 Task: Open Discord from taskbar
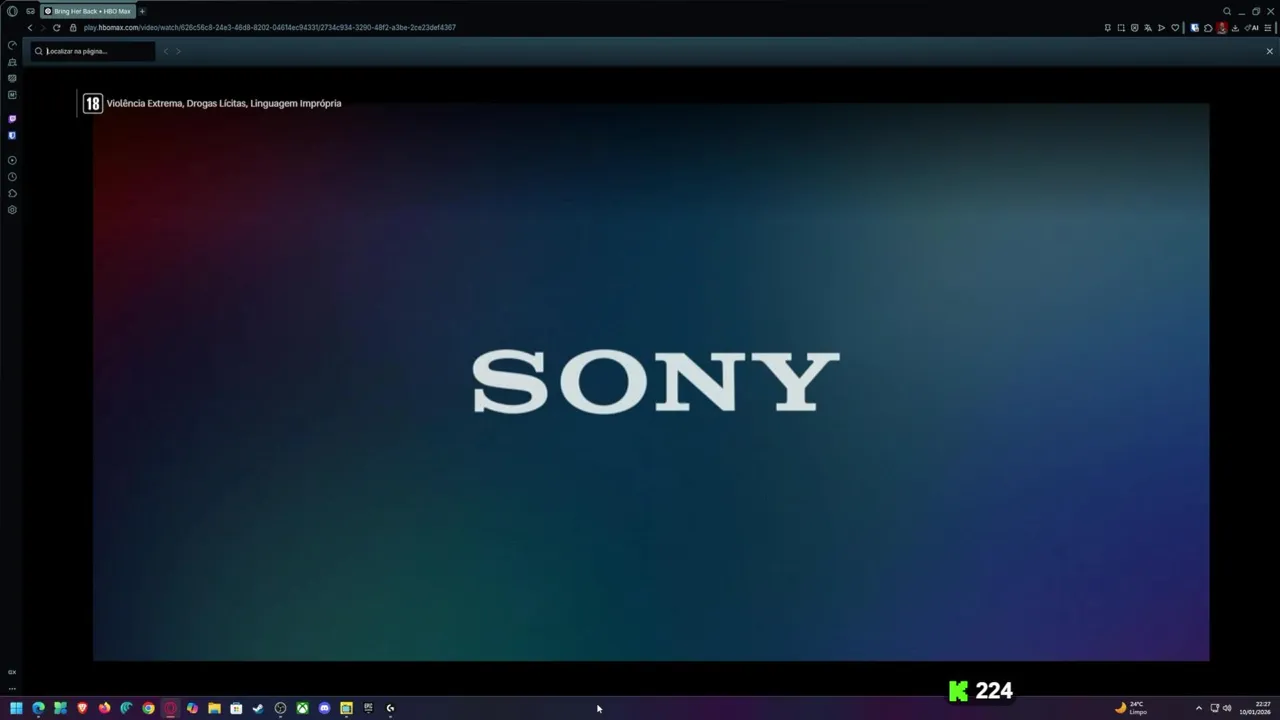point(324,708)
